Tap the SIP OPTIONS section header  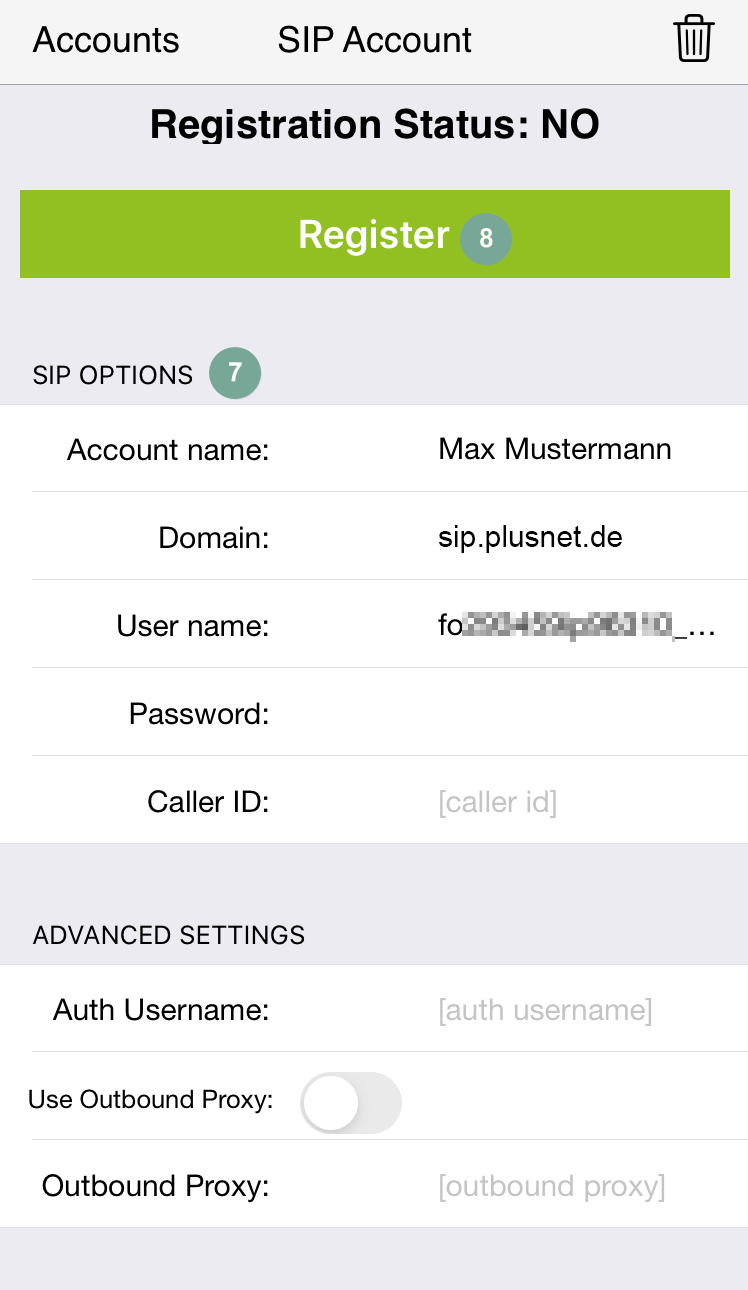click(113, 375)
